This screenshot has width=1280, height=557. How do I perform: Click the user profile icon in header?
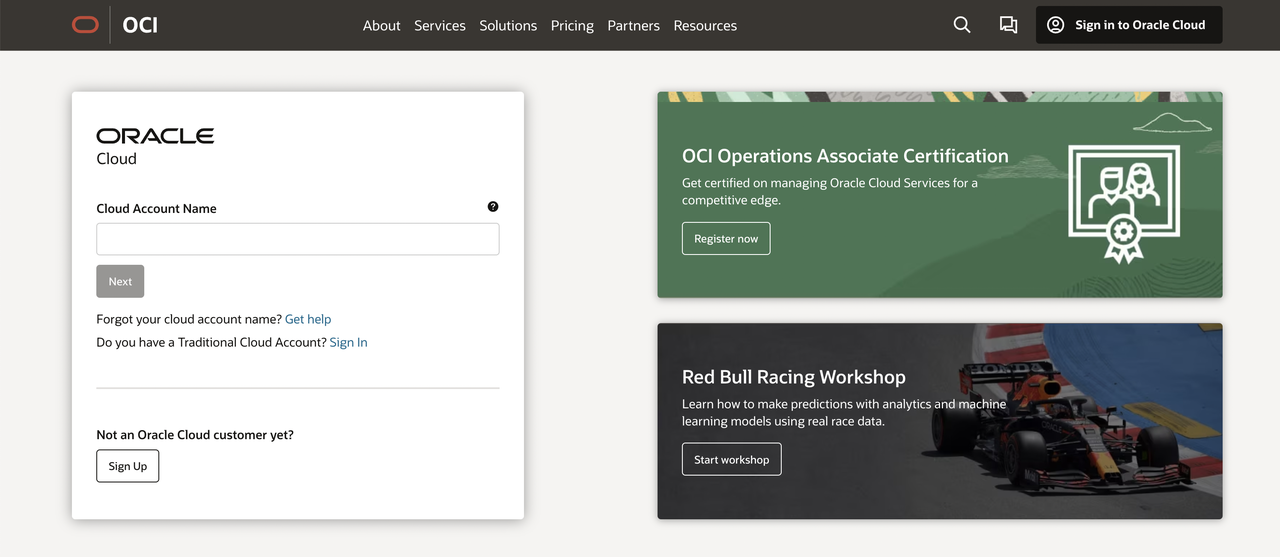click(x=1055, y=25)
